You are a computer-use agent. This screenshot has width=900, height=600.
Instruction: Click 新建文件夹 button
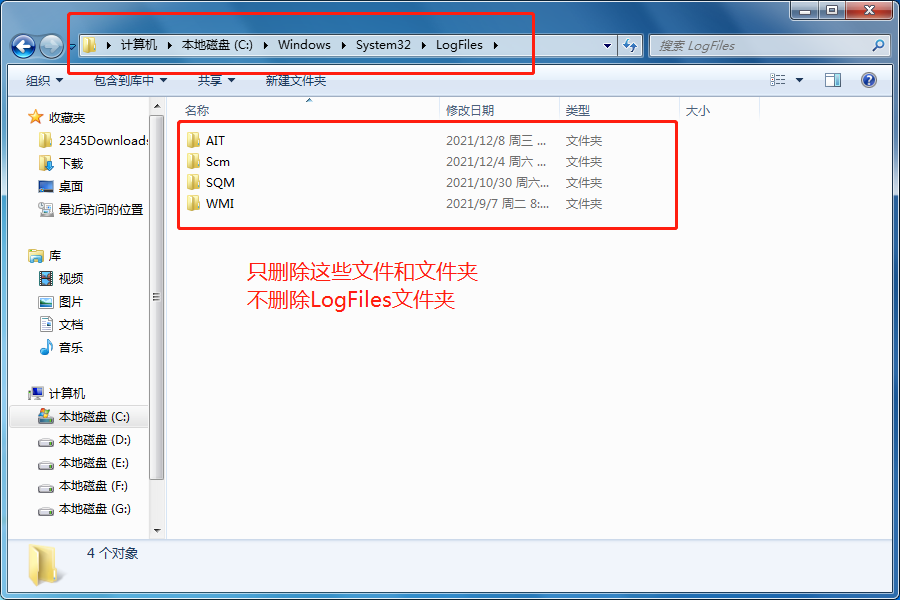(296, 80)
